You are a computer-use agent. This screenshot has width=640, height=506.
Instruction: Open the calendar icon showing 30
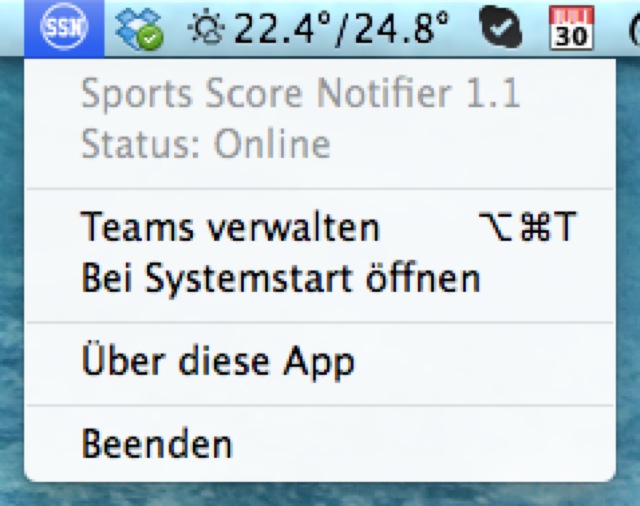[571, 28]
